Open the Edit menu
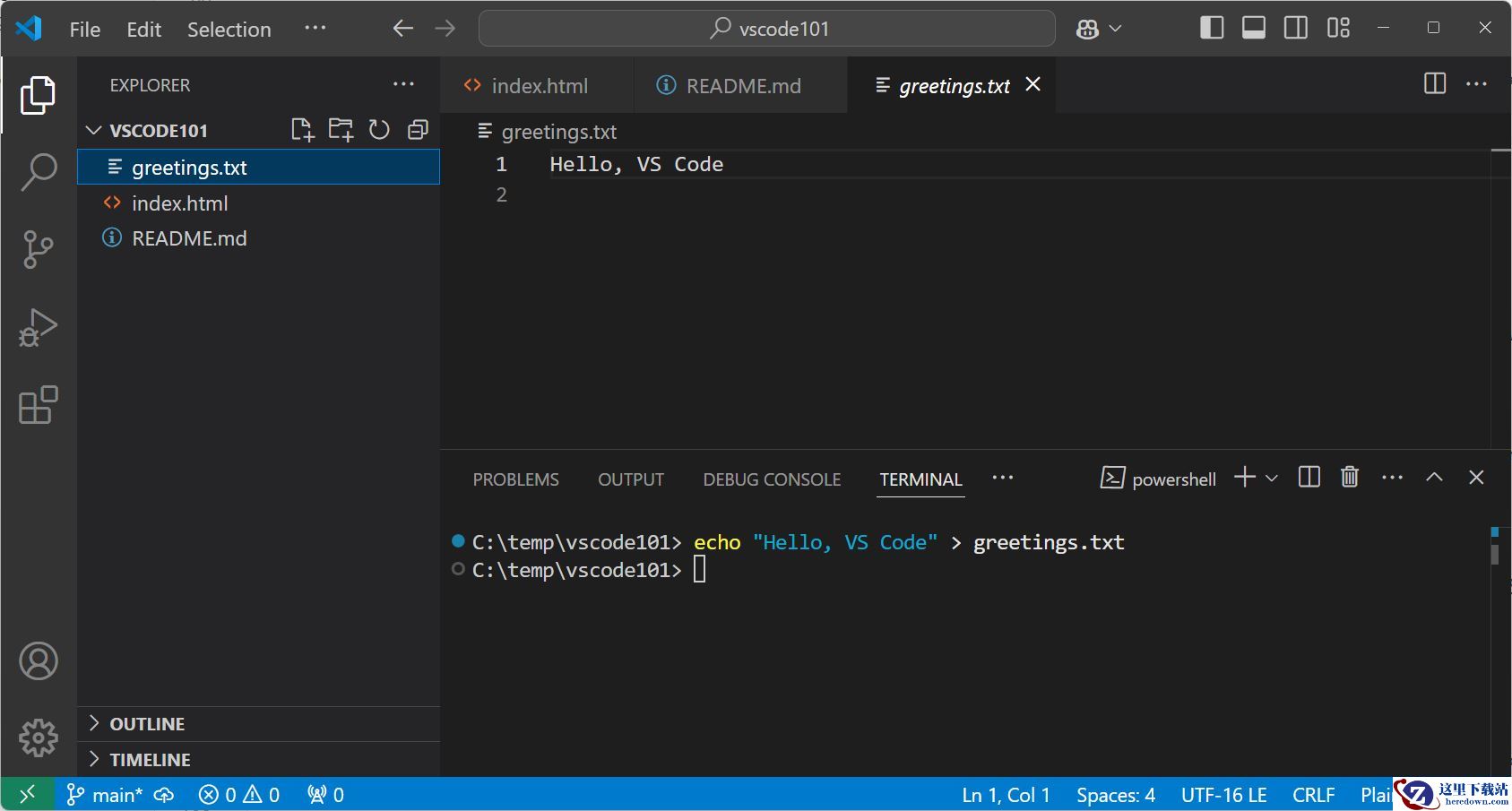Screen dimensions: 1512x811 coord(143,29)
